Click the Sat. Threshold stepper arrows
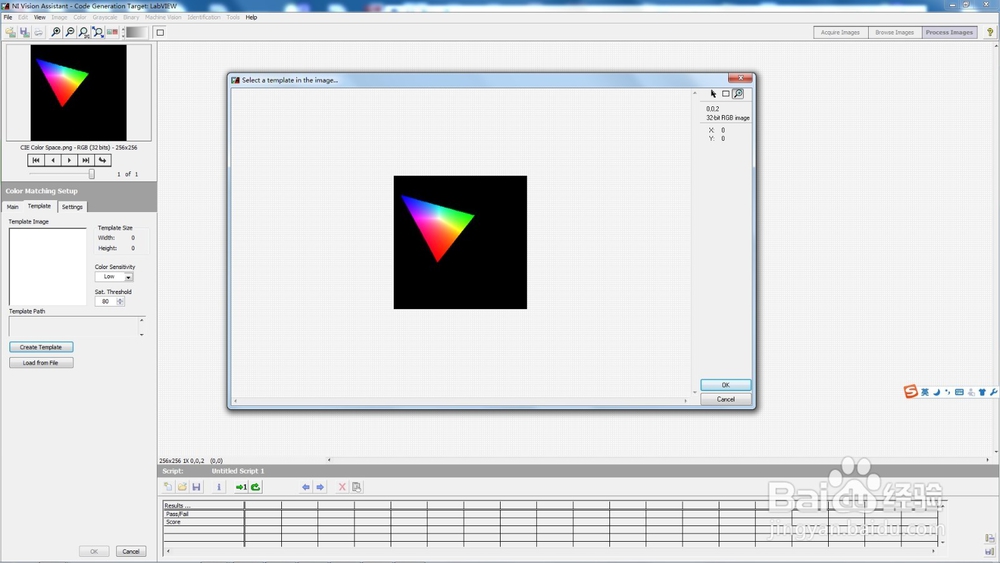This screenshot has height=563, width=1000. coord(120,302)
